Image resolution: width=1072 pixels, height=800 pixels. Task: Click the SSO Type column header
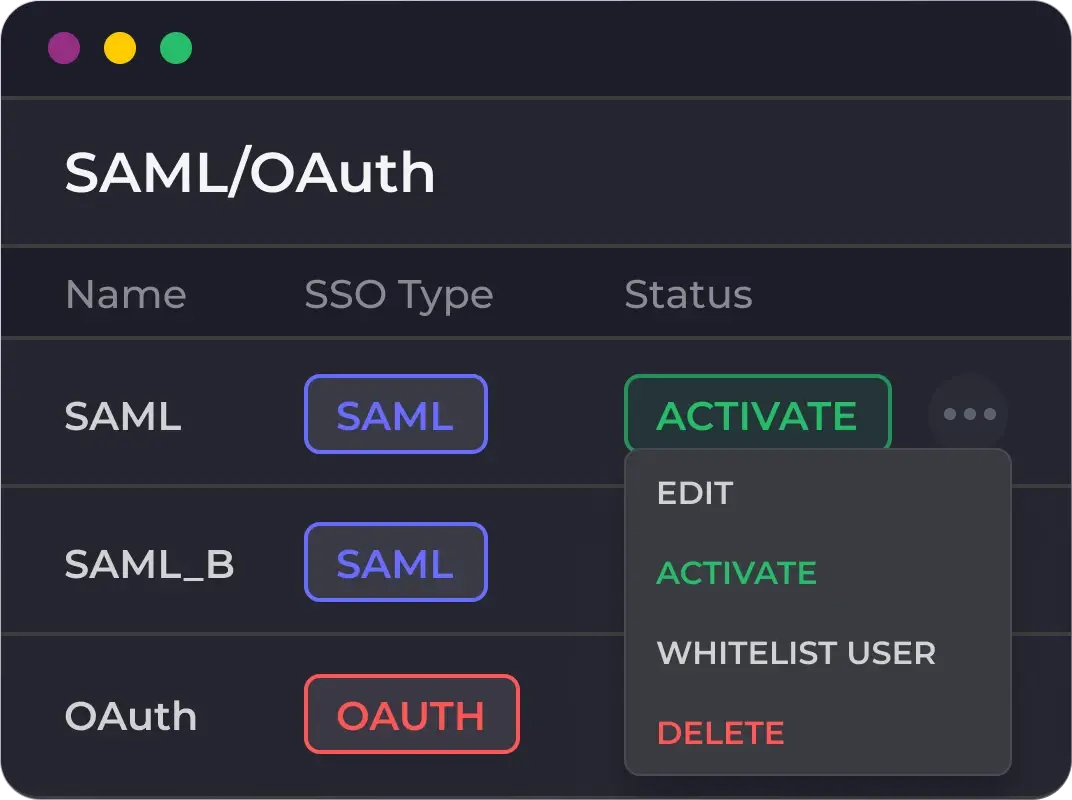(398, 294)
